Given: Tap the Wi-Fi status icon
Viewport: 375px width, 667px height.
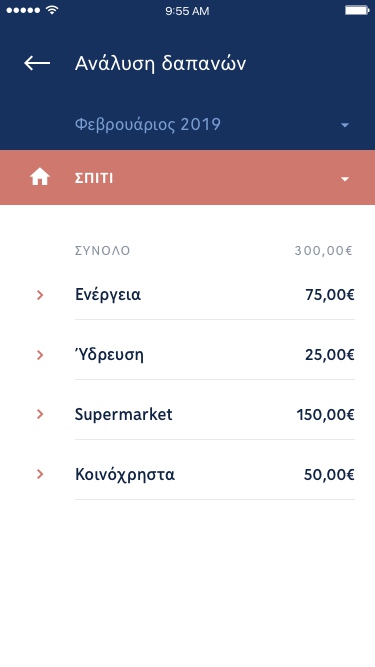Looking at the screenshot, I should click(52, 10).
